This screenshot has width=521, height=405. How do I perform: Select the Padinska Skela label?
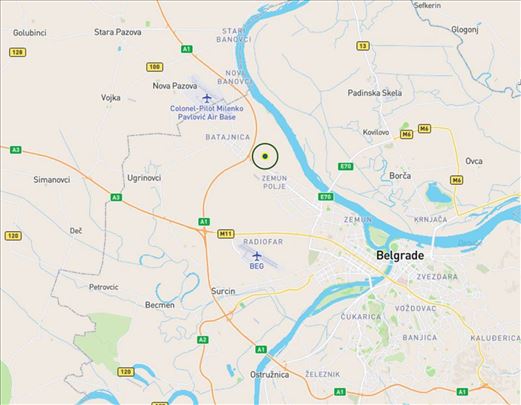click(375, 93)
